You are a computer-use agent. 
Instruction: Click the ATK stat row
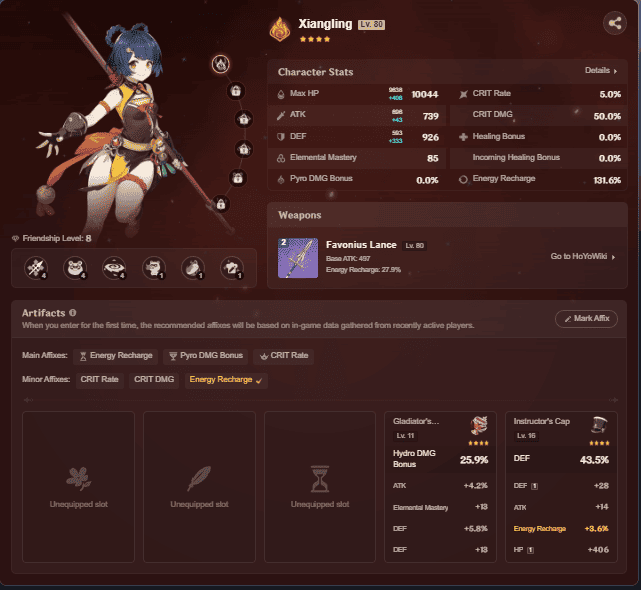356,116
